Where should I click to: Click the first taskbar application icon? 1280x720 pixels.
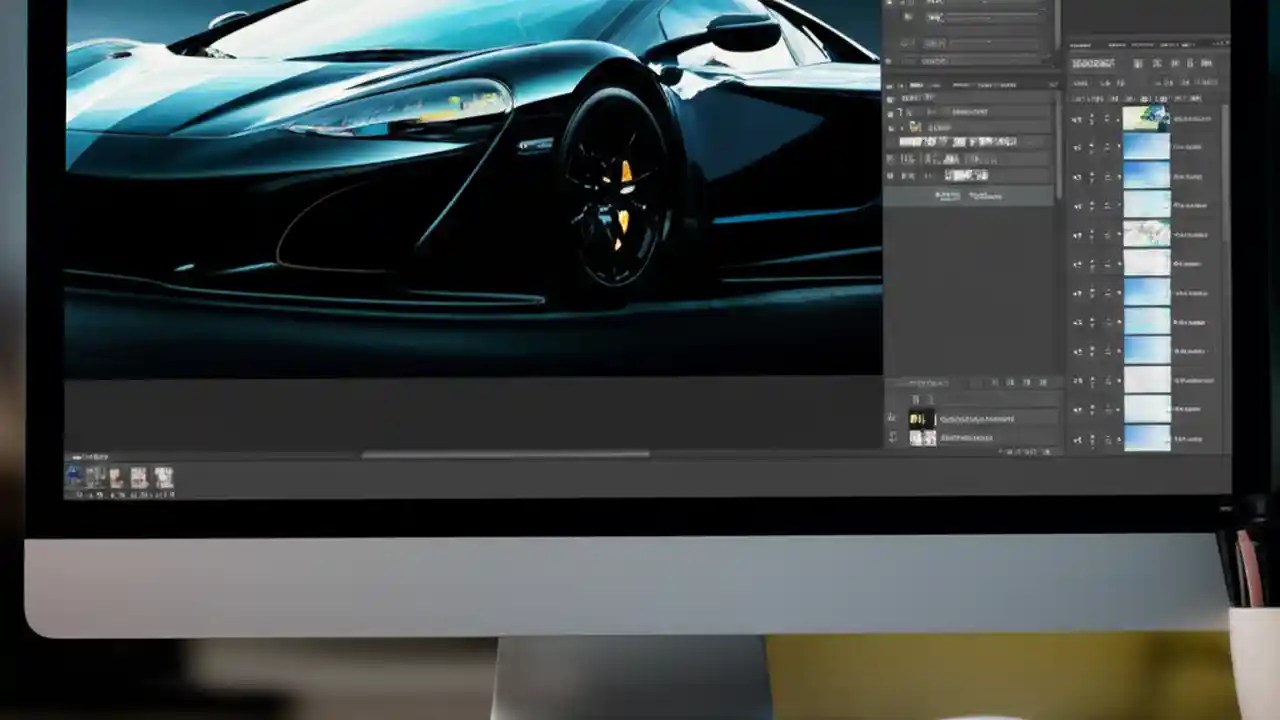coord(73,478)
